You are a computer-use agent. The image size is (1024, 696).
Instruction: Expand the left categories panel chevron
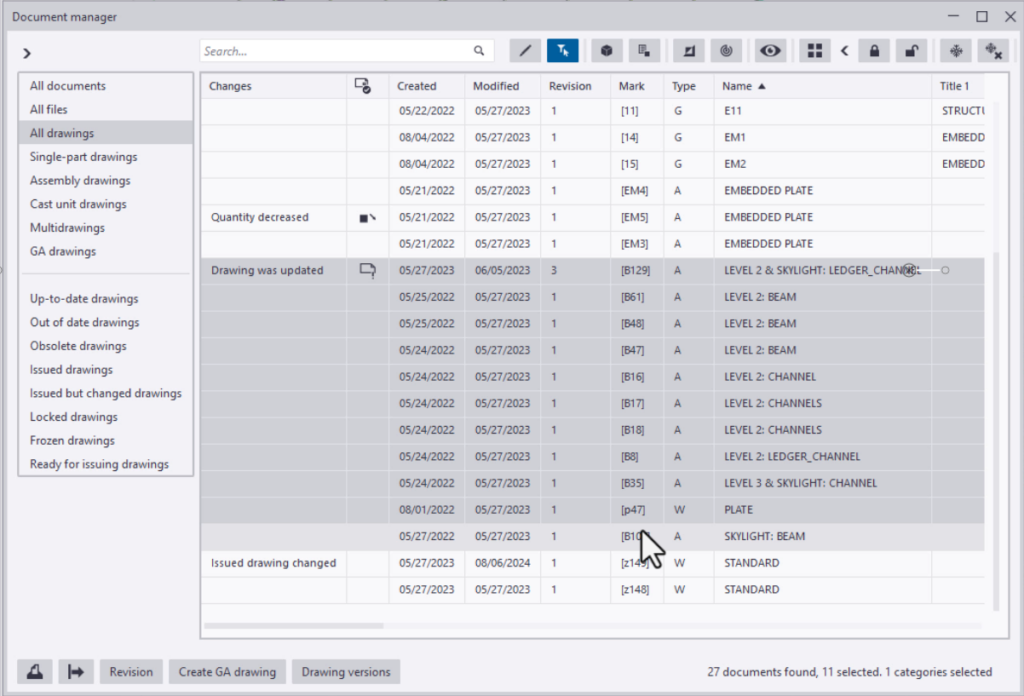click(27, 53)
